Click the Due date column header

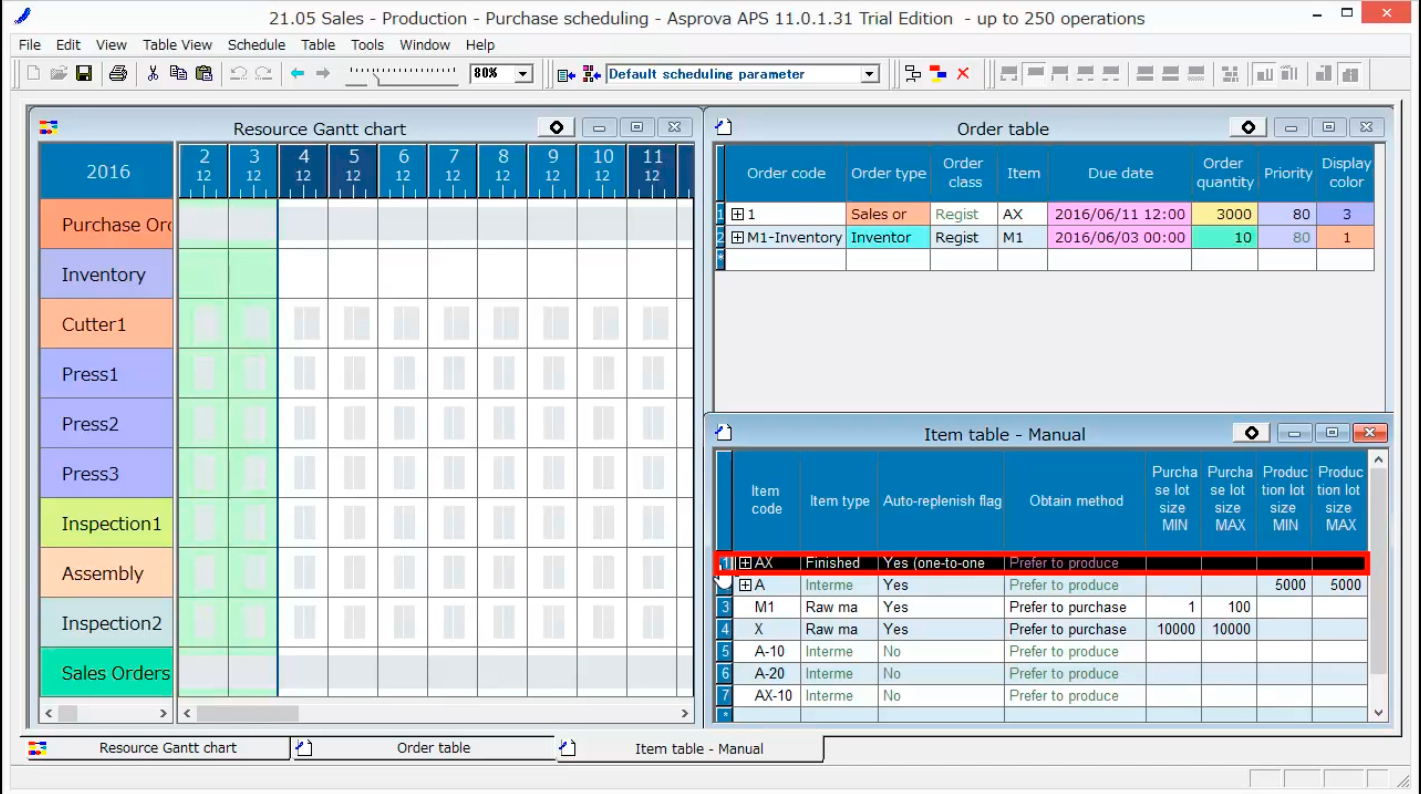[1120, 173]
